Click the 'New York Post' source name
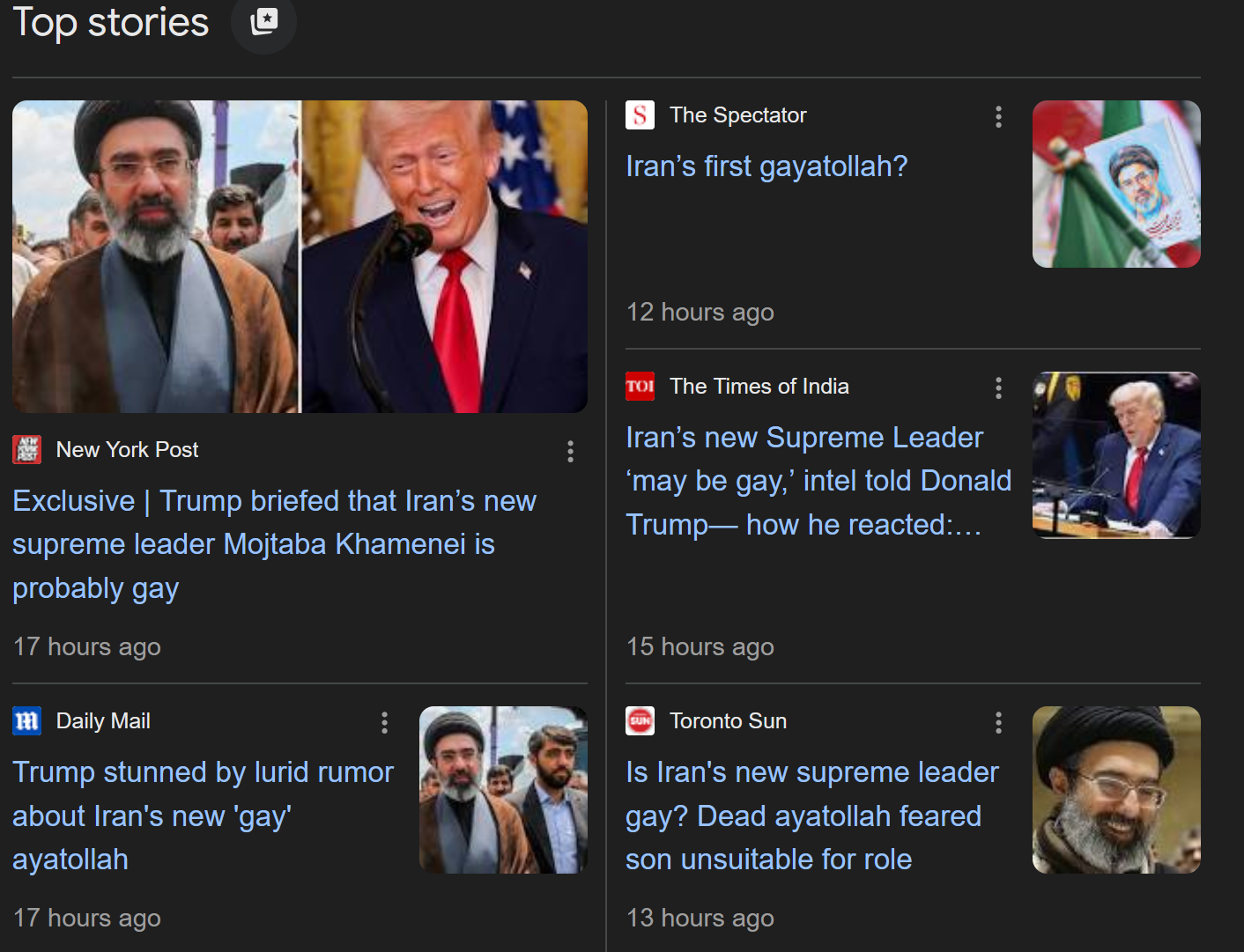The width and height of the screenshot is (1244, 952). pos(127,450)
